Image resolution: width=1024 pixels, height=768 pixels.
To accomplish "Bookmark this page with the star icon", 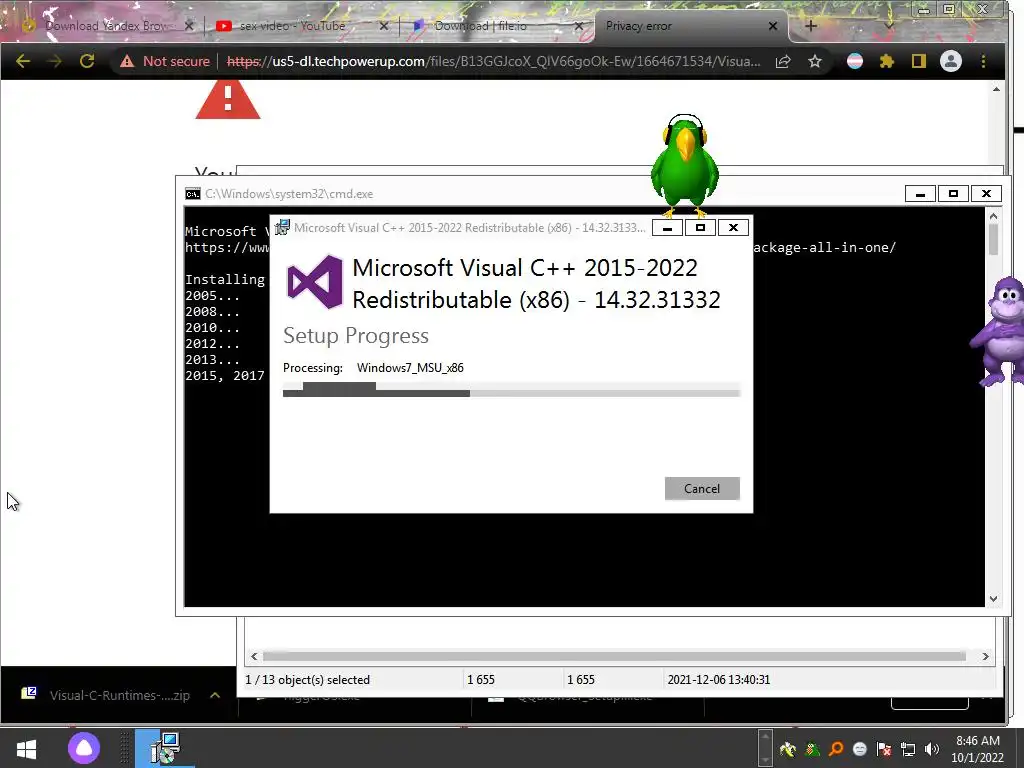I will pyautogui.click(x=814, y=61).
